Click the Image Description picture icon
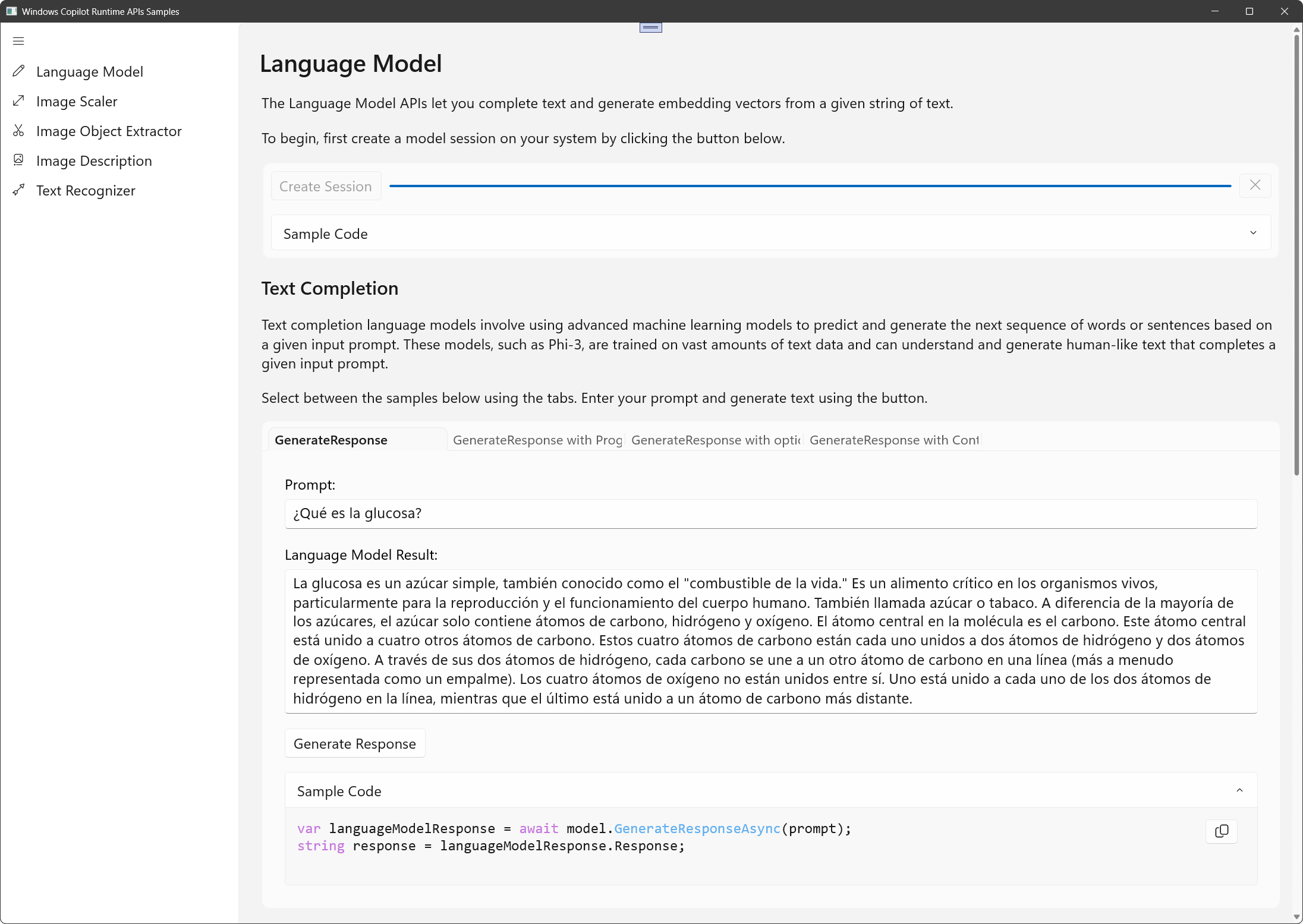 [x=18, y=160]
